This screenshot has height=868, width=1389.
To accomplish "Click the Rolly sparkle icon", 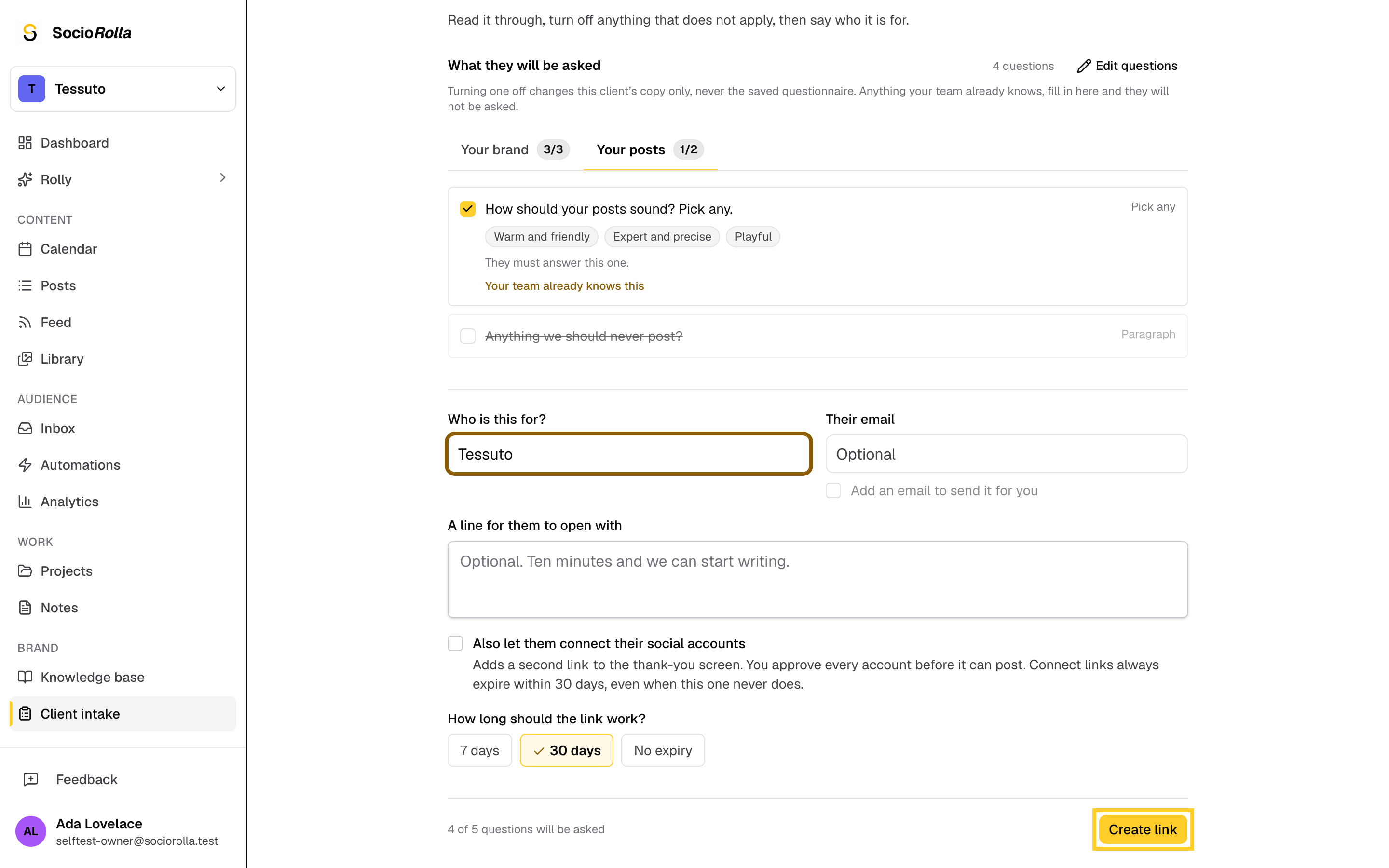I will click(x=25, y=180).
